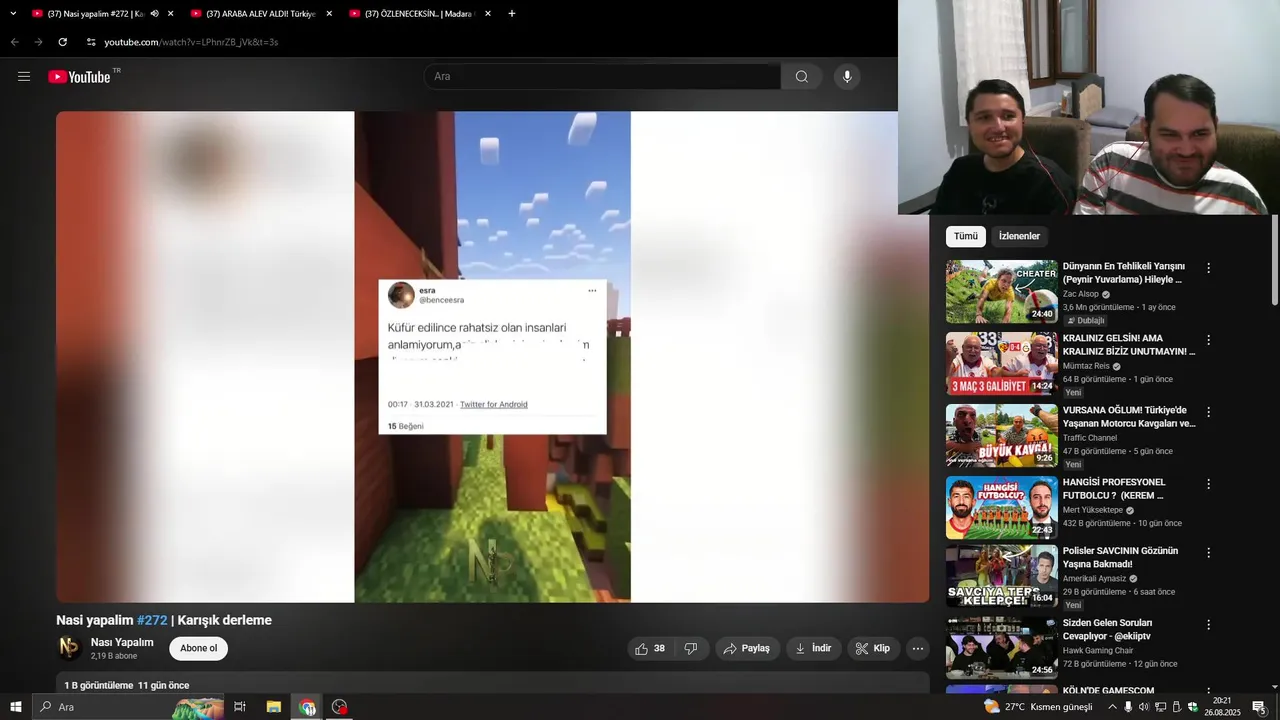Expand the tab search dropdown arrow
Screen dimensions: 1280x720
click(13, 14)
